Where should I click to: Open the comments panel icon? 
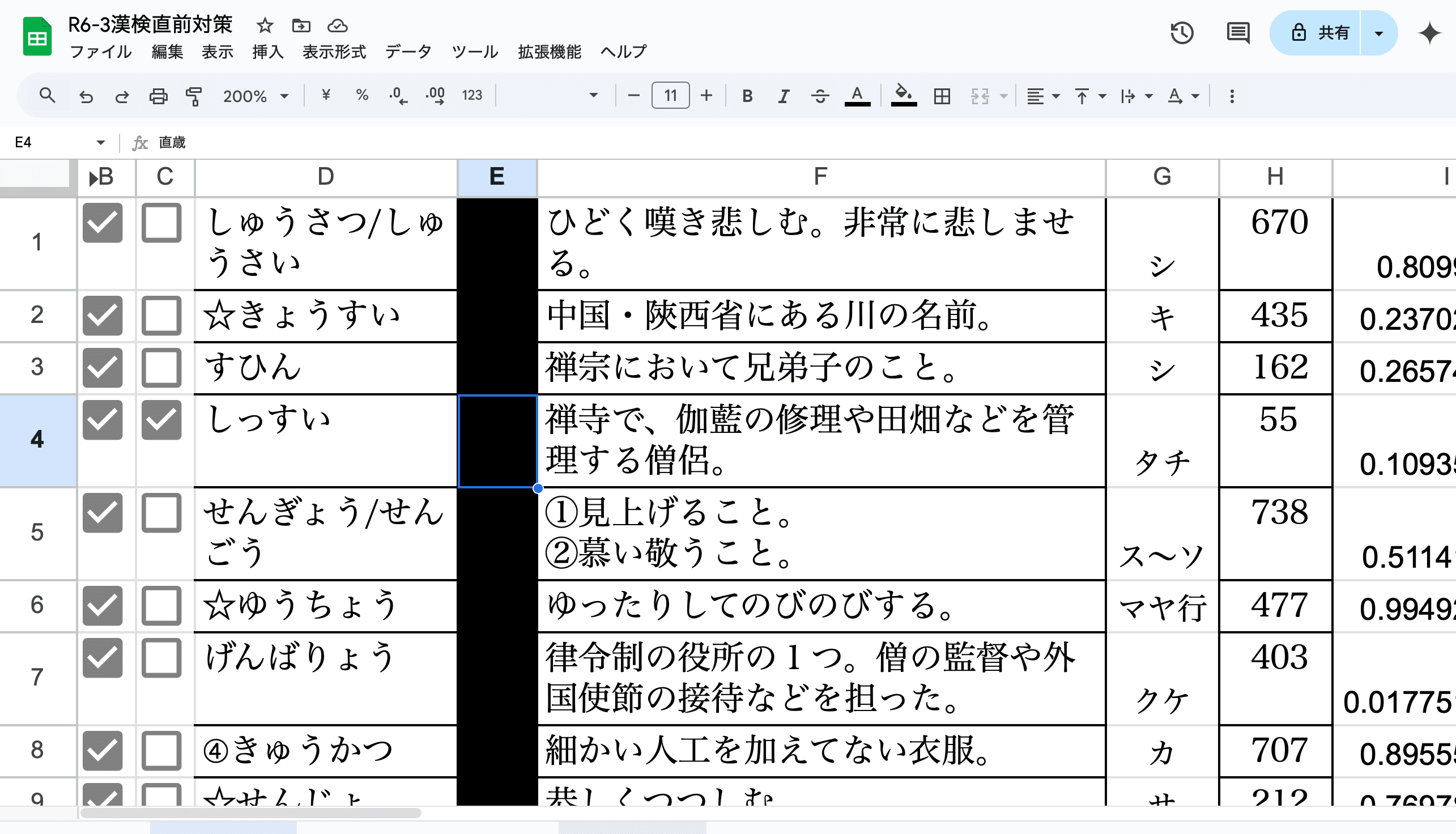(1238, 33)
